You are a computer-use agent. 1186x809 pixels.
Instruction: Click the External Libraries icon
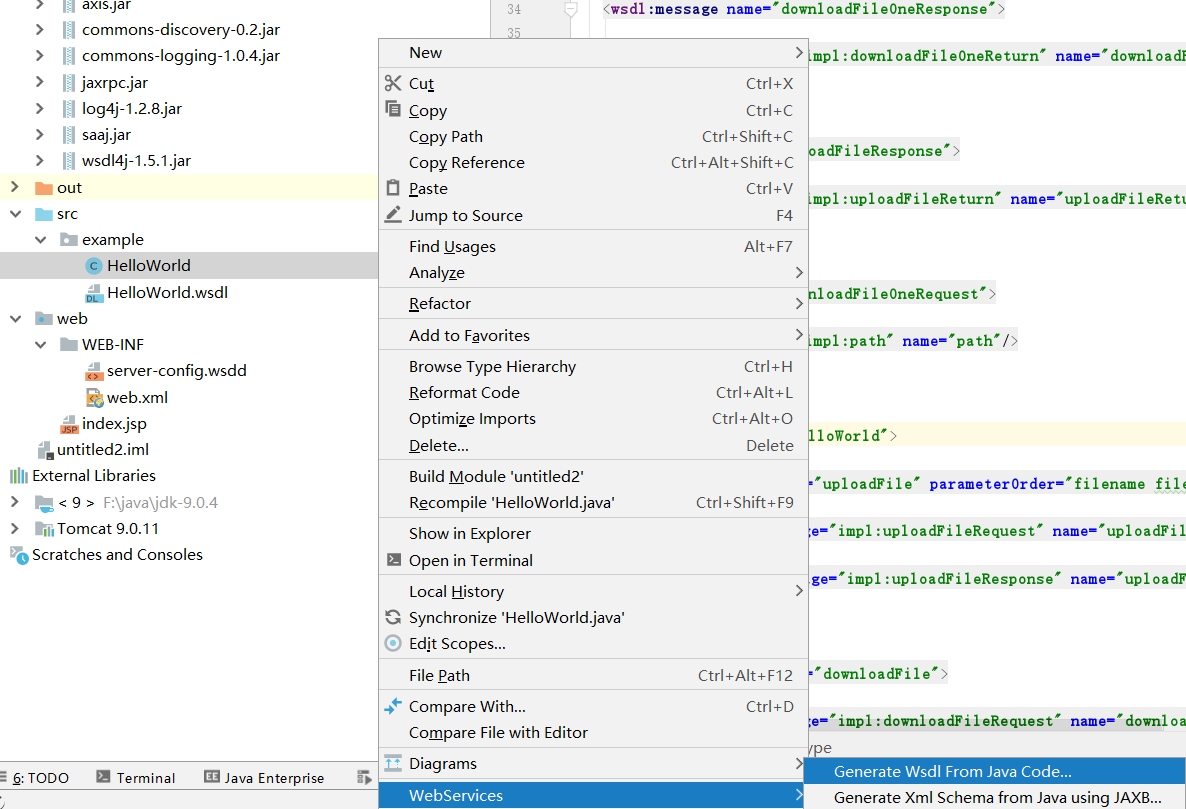(x=18, y=476)
